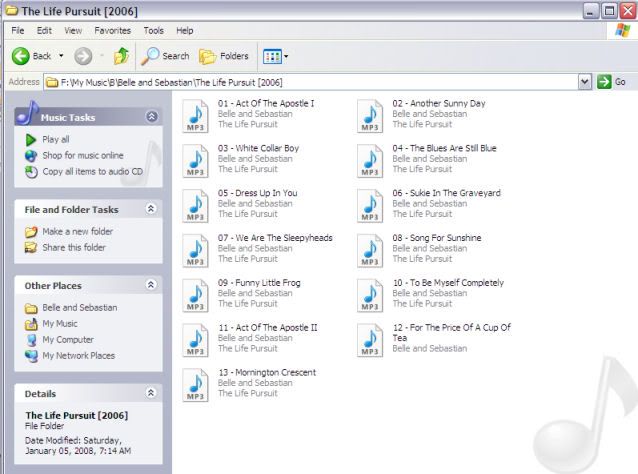The image size is (638, 474).
Task: Click Copy all items to audio CD
Action: pos(93,172)
